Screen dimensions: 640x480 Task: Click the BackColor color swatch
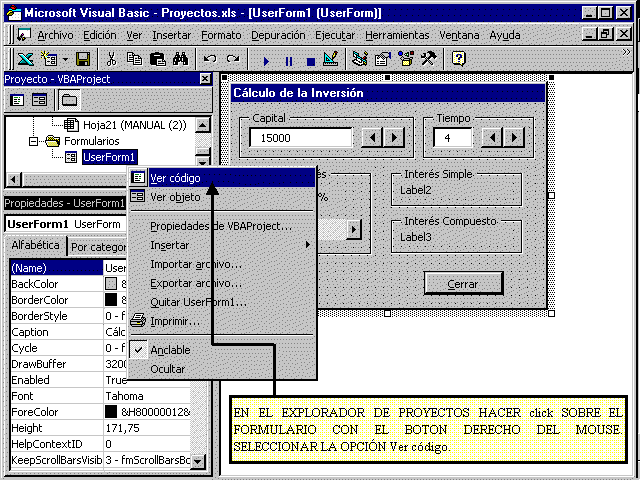tap(111, 284)
